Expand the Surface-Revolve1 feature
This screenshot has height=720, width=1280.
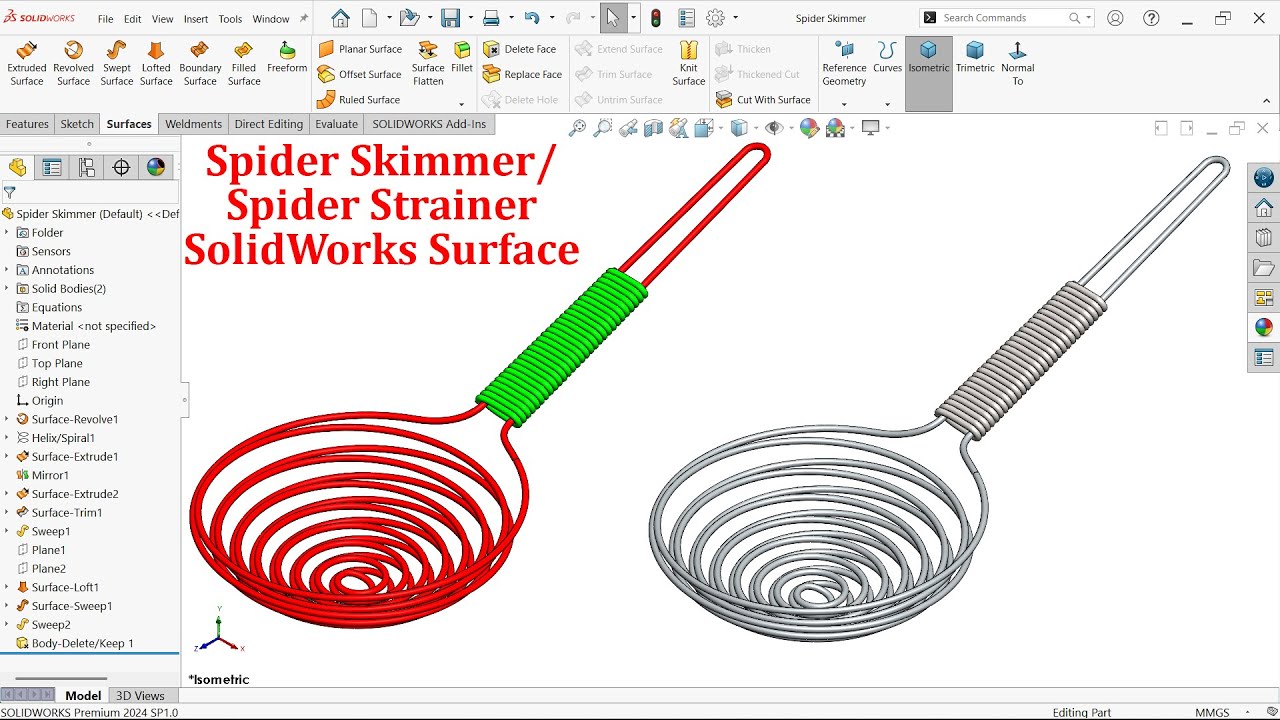[x=7, y=420]
